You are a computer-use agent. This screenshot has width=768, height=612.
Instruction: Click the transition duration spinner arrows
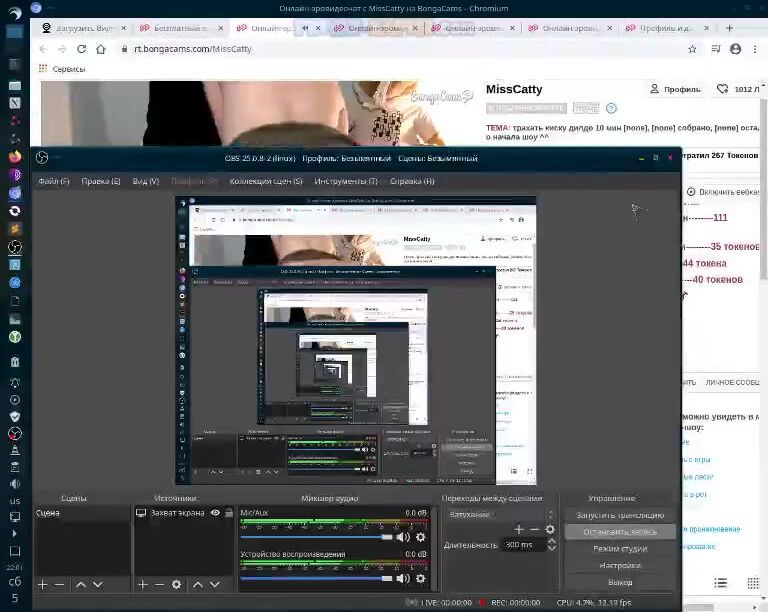click(x=551, y=545)
